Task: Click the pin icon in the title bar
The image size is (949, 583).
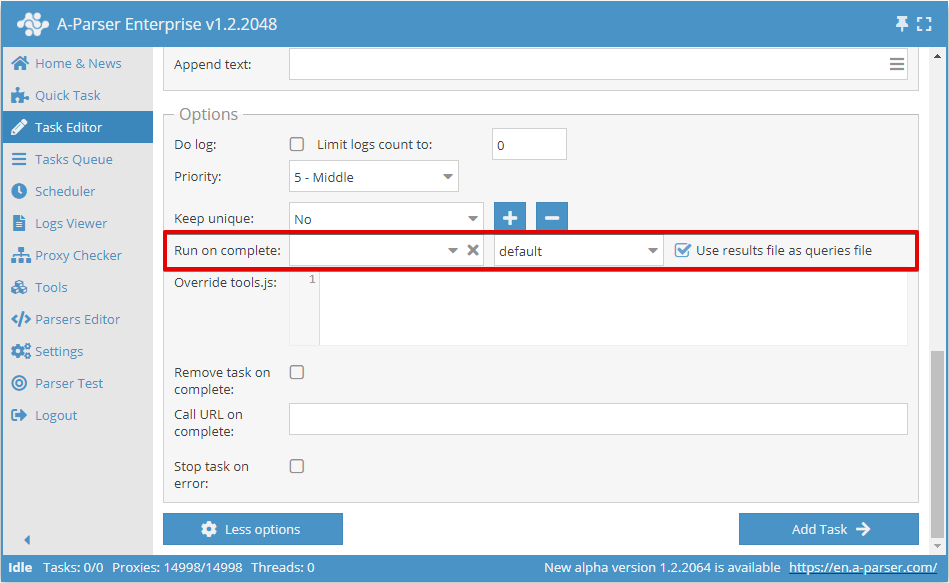Action: (902, 23)
